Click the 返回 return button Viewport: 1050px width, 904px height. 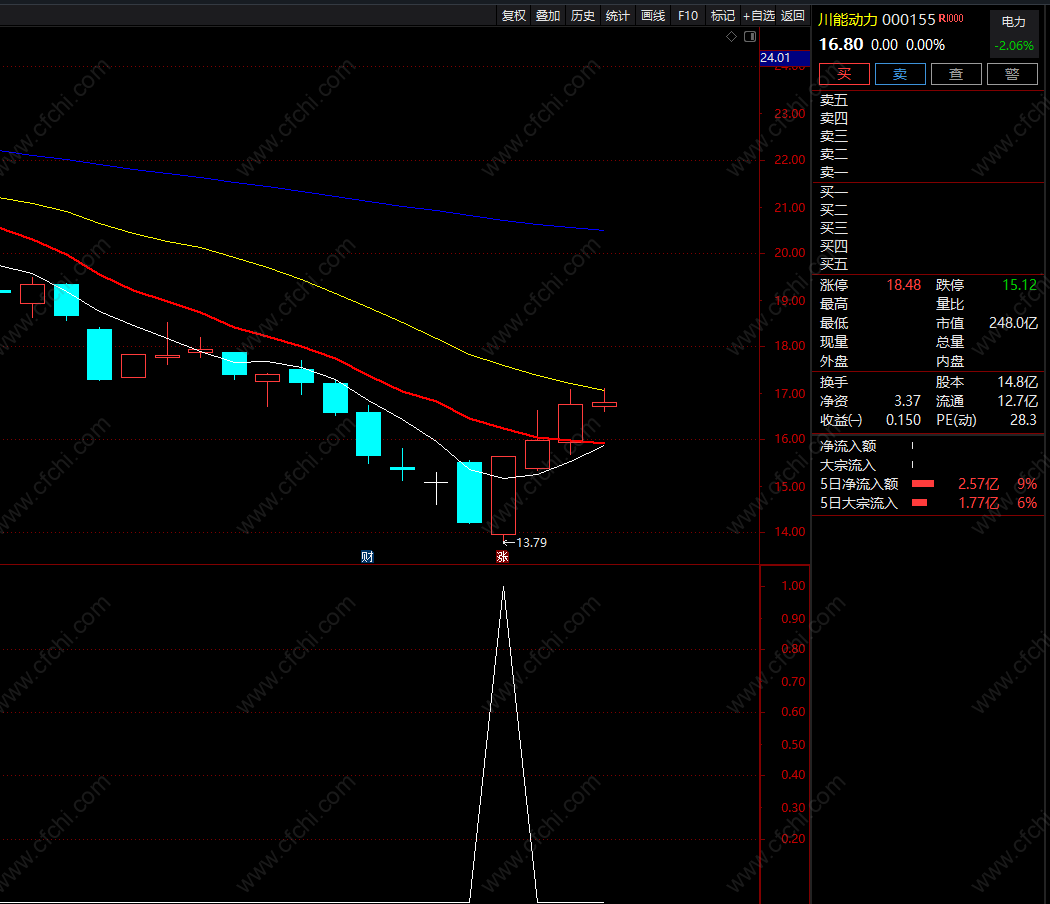793,15
